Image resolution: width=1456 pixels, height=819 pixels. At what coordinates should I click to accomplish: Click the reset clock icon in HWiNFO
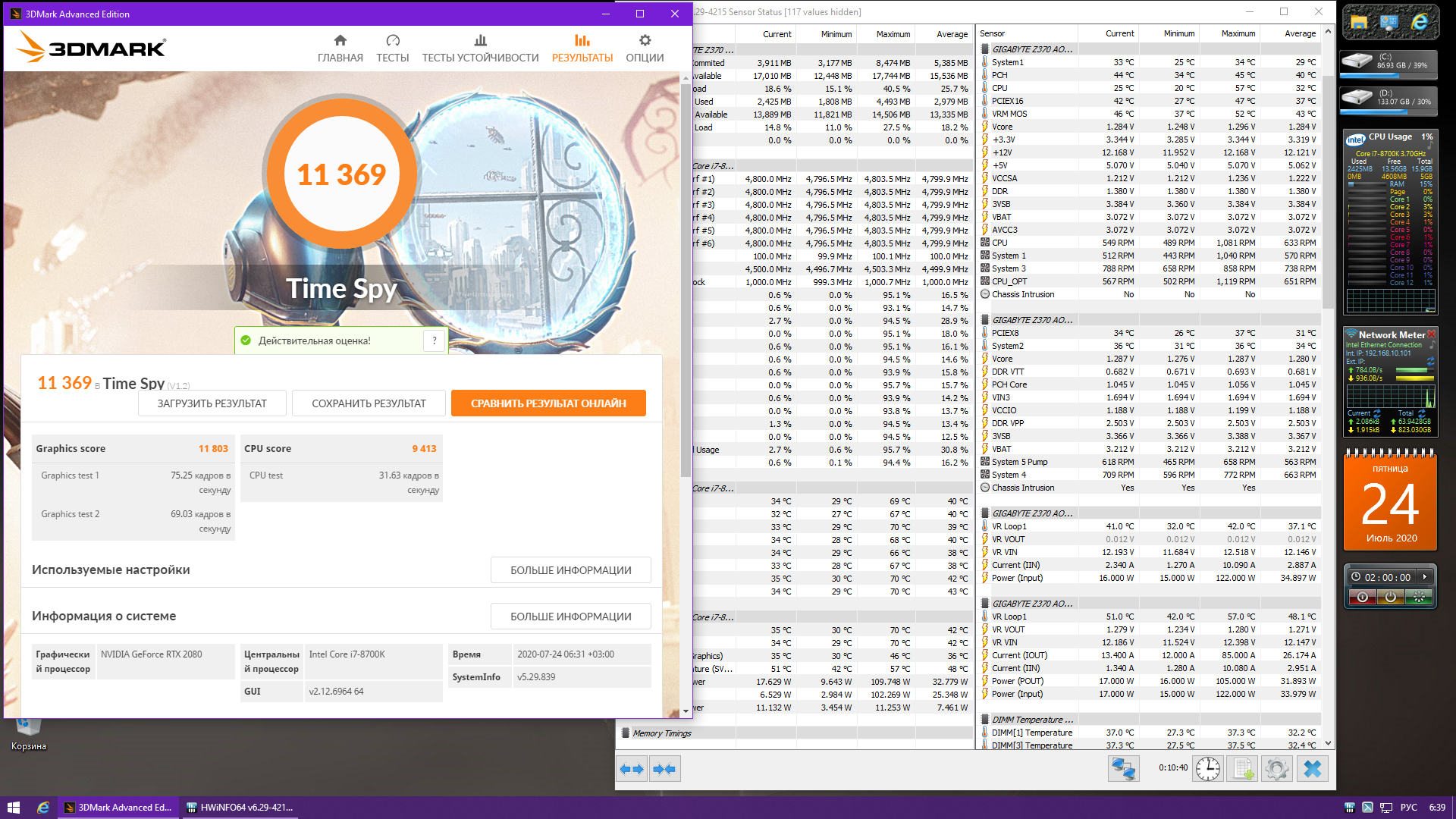(x=1208, y=769)
